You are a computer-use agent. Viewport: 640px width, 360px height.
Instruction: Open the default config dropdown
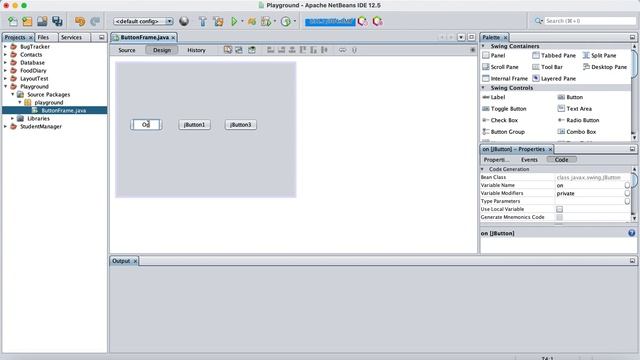pos(143,21)
